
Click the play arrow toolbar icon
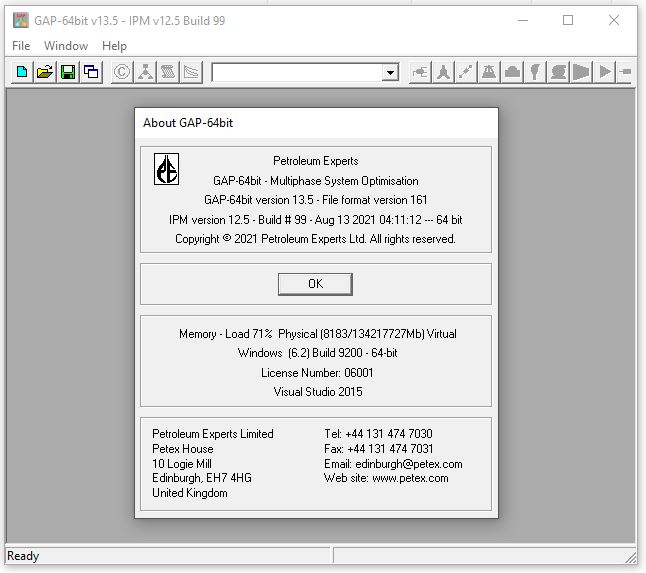click(x=604, y=72)
